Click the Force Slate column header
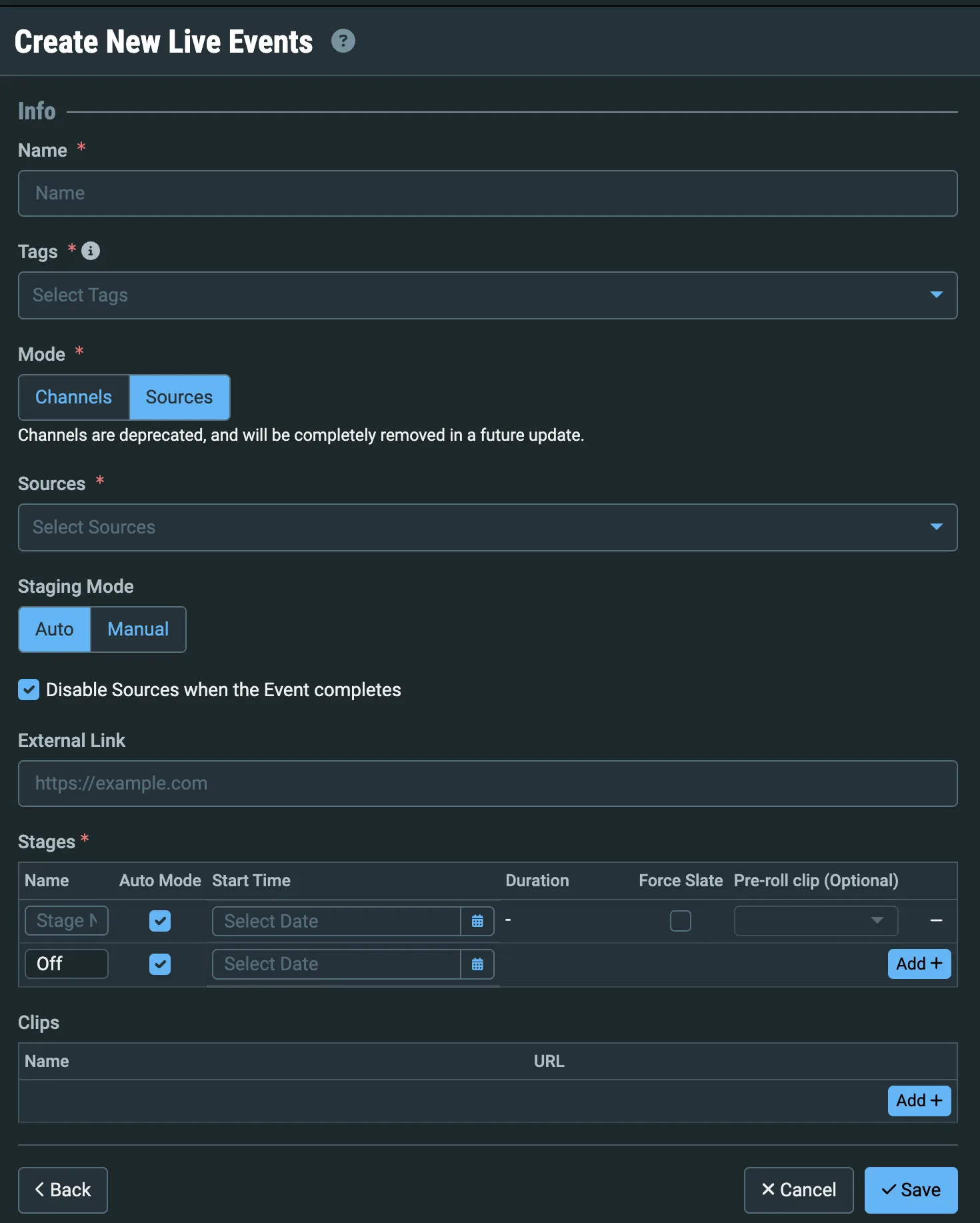Viewport: 980px width, 1223px height. click(681, 881)
